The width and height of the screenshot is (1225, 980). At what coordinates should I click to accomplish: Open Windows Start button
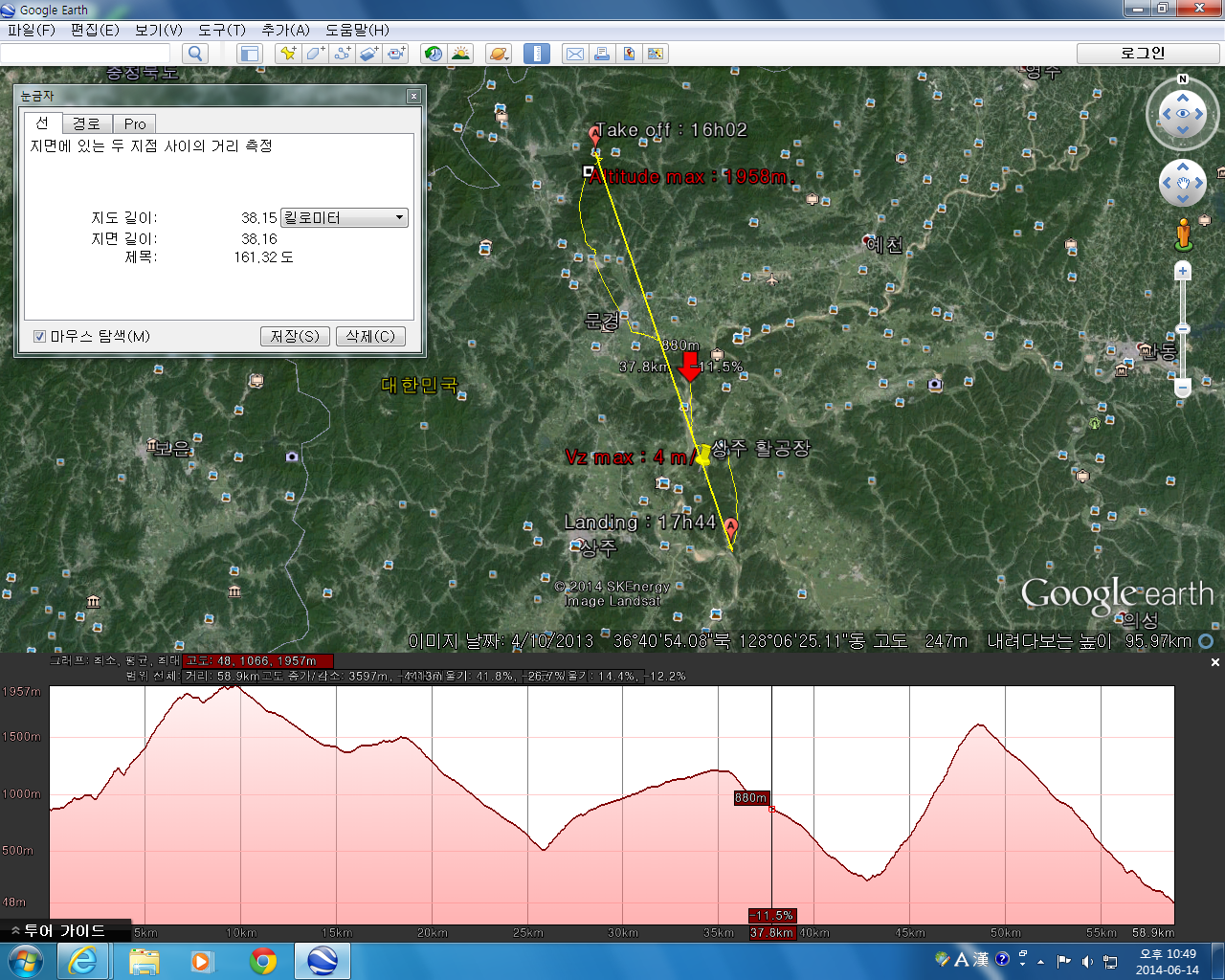(25, 961)
